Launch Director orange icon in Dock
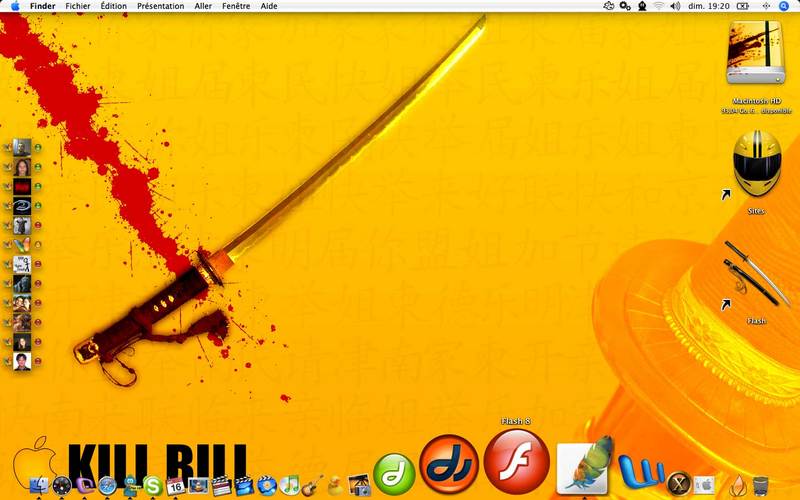 pyautogui.click(x=449, y=464)
